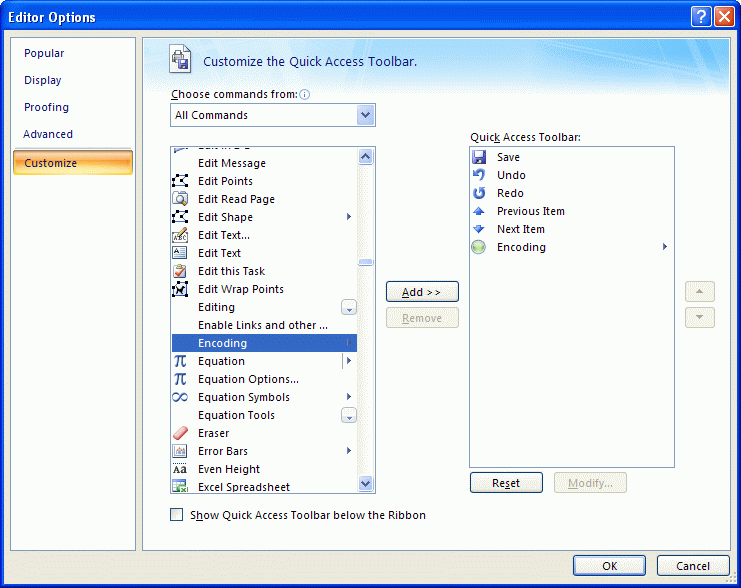Click the help question mark in title bar
Image resolution: width=741 pixels, height=588 pixels.
point(700,16)
